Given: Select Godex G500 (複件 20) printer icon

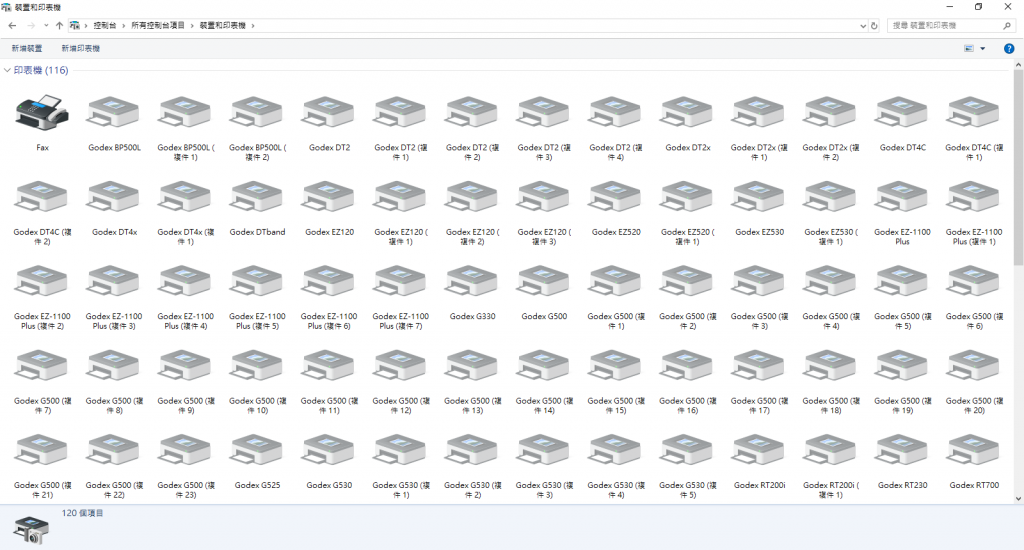Looking at the screenshot, I should click(974, 366).
